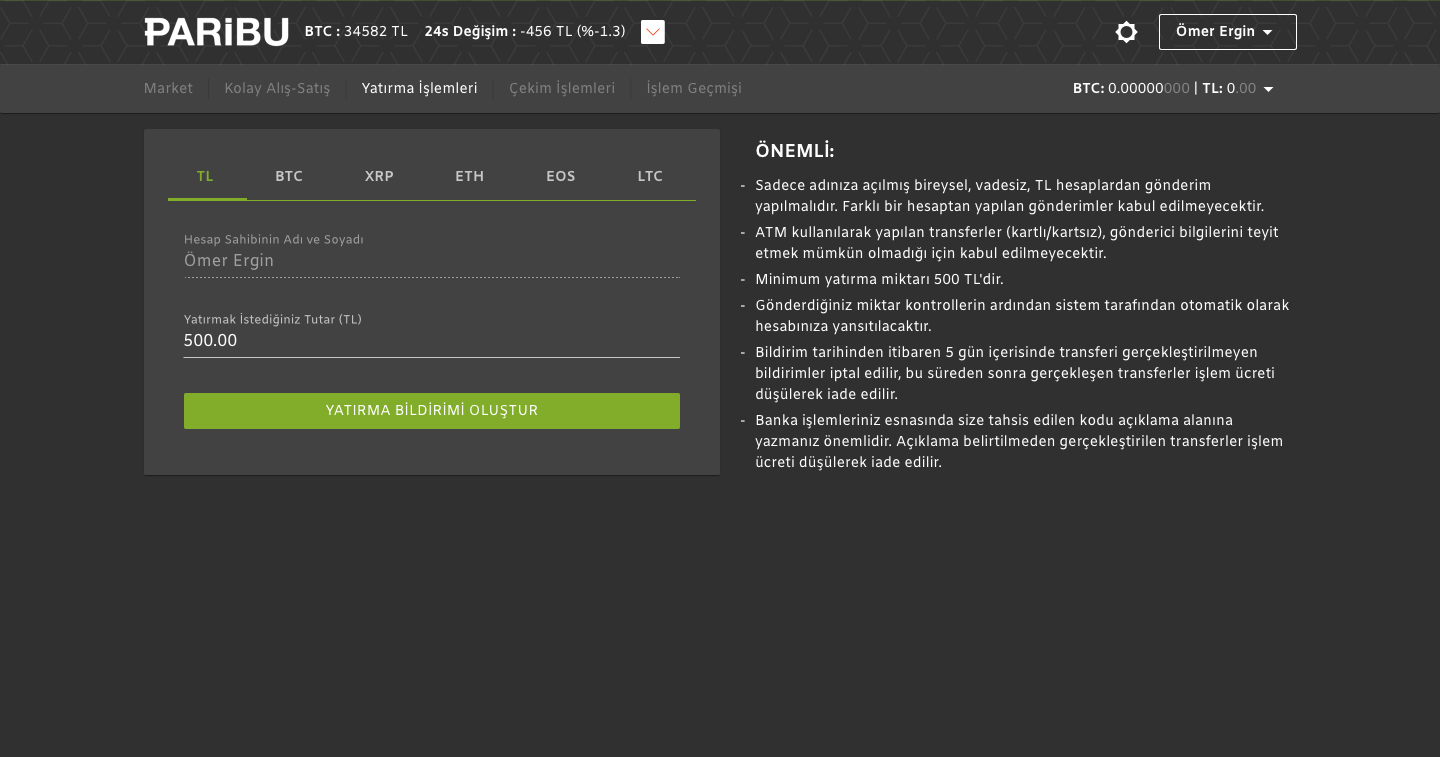Image resolution: width=1440 pixels, height=757 pixels.
Task: Select Yatırma İşlemleri in the nav bar
Action: [x=419, y=89]
